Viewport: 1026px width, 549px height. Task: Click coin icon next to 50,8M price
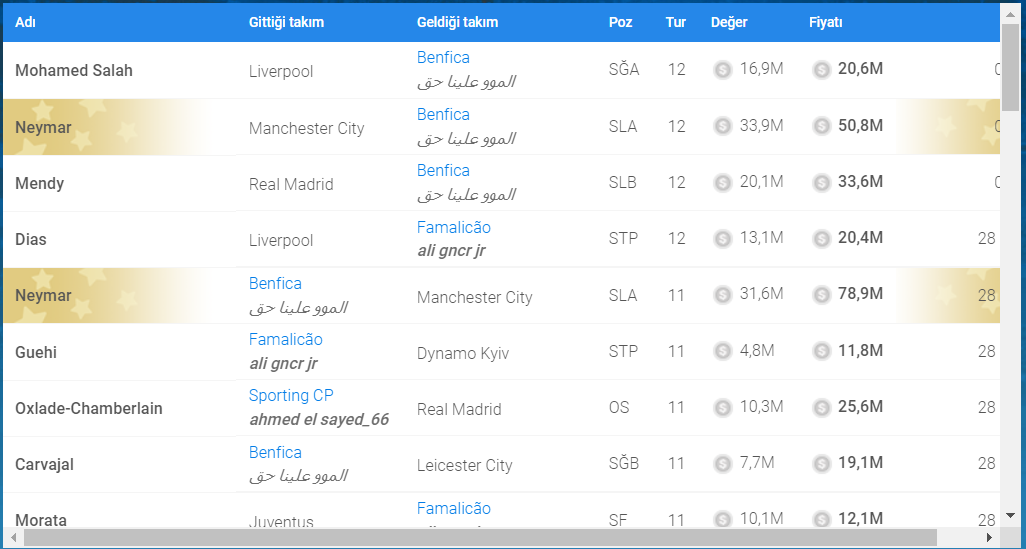(x=821, y=126)
